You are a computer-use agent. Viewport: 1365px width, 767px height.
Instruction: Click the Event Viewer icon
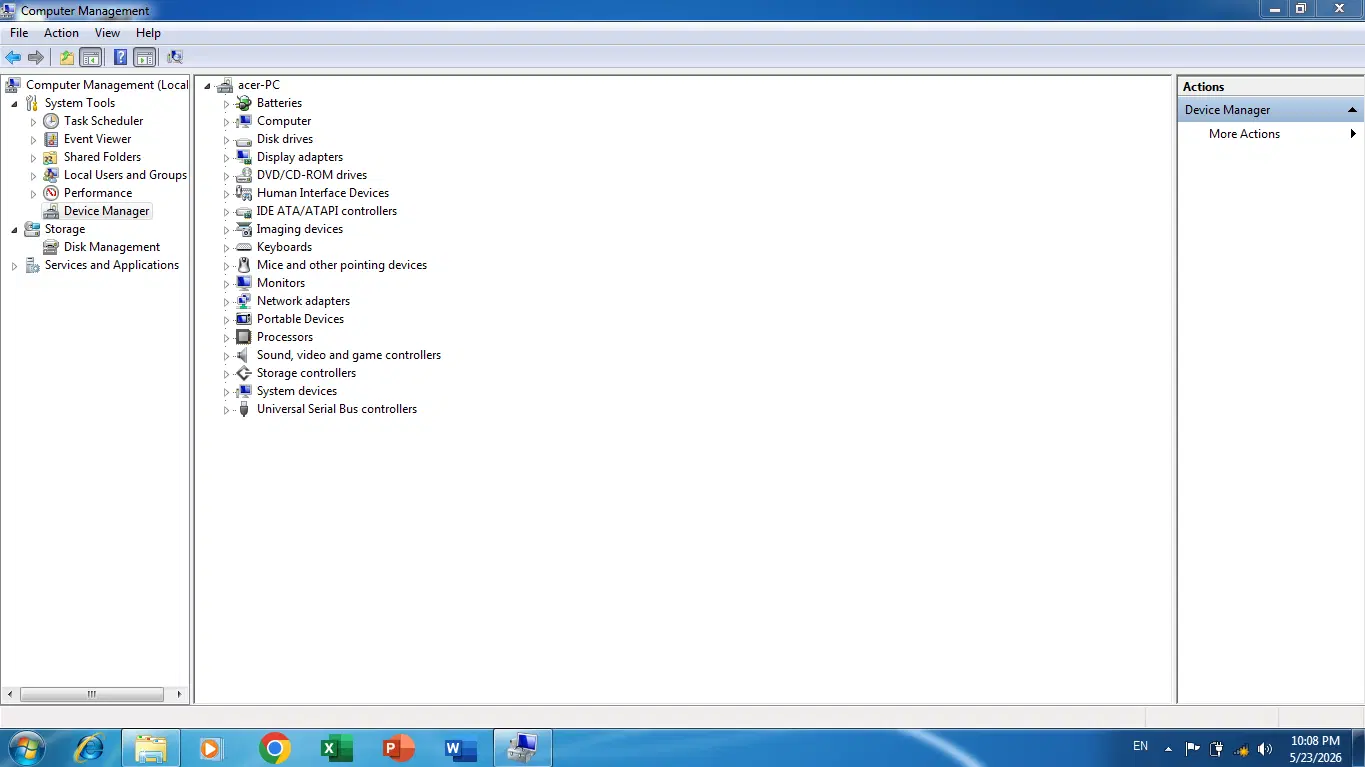(51, 139)
